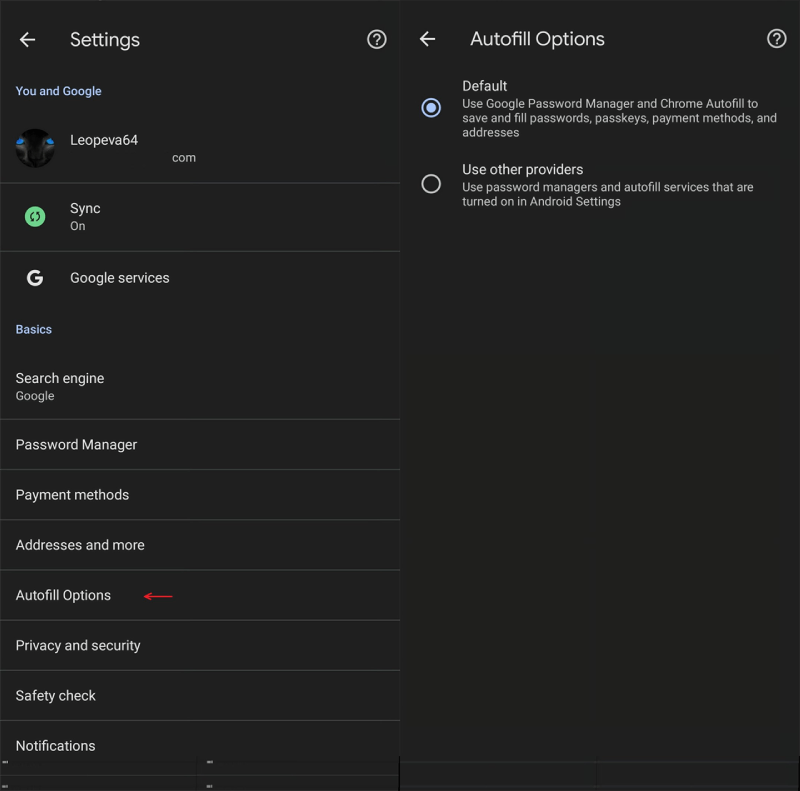Tap the Leopeva64 profile avatar
Viewport: 800px width, 791px height.
coord(35,148)
